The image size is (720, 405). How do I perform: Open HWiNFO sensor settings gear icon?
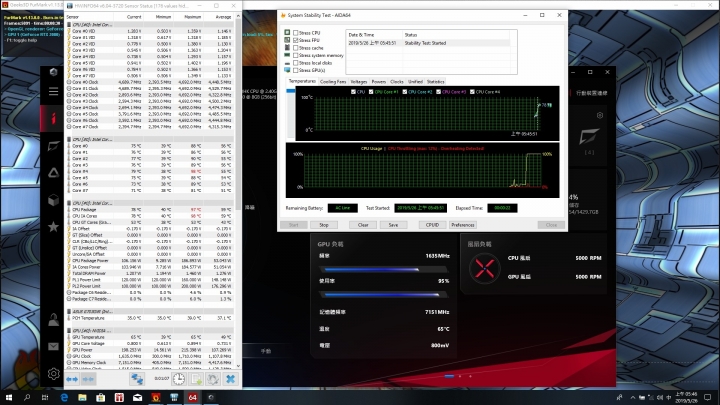213,379
